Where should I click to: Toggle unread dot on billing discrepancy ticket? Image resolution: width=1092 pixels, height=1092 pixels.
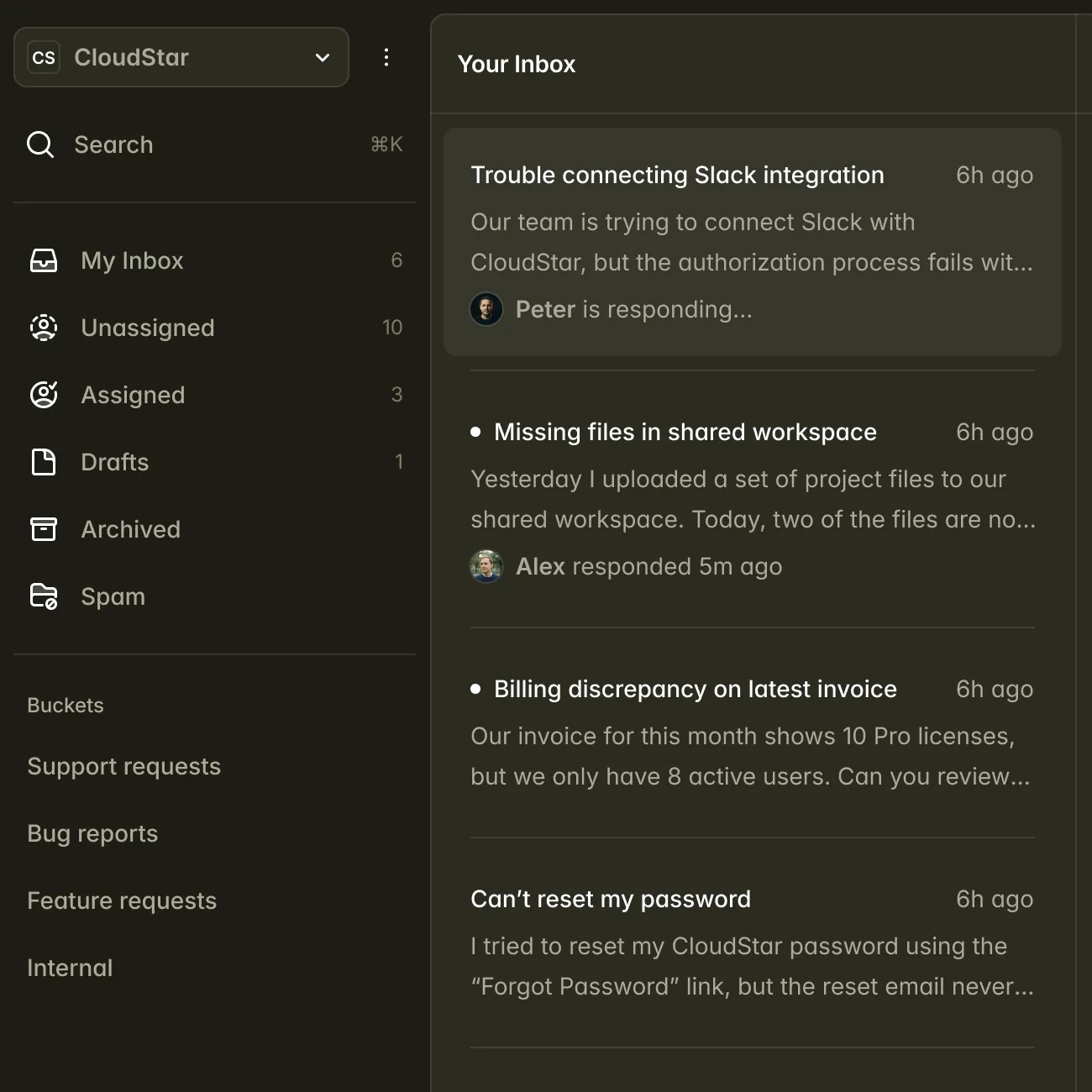(475, 689)
